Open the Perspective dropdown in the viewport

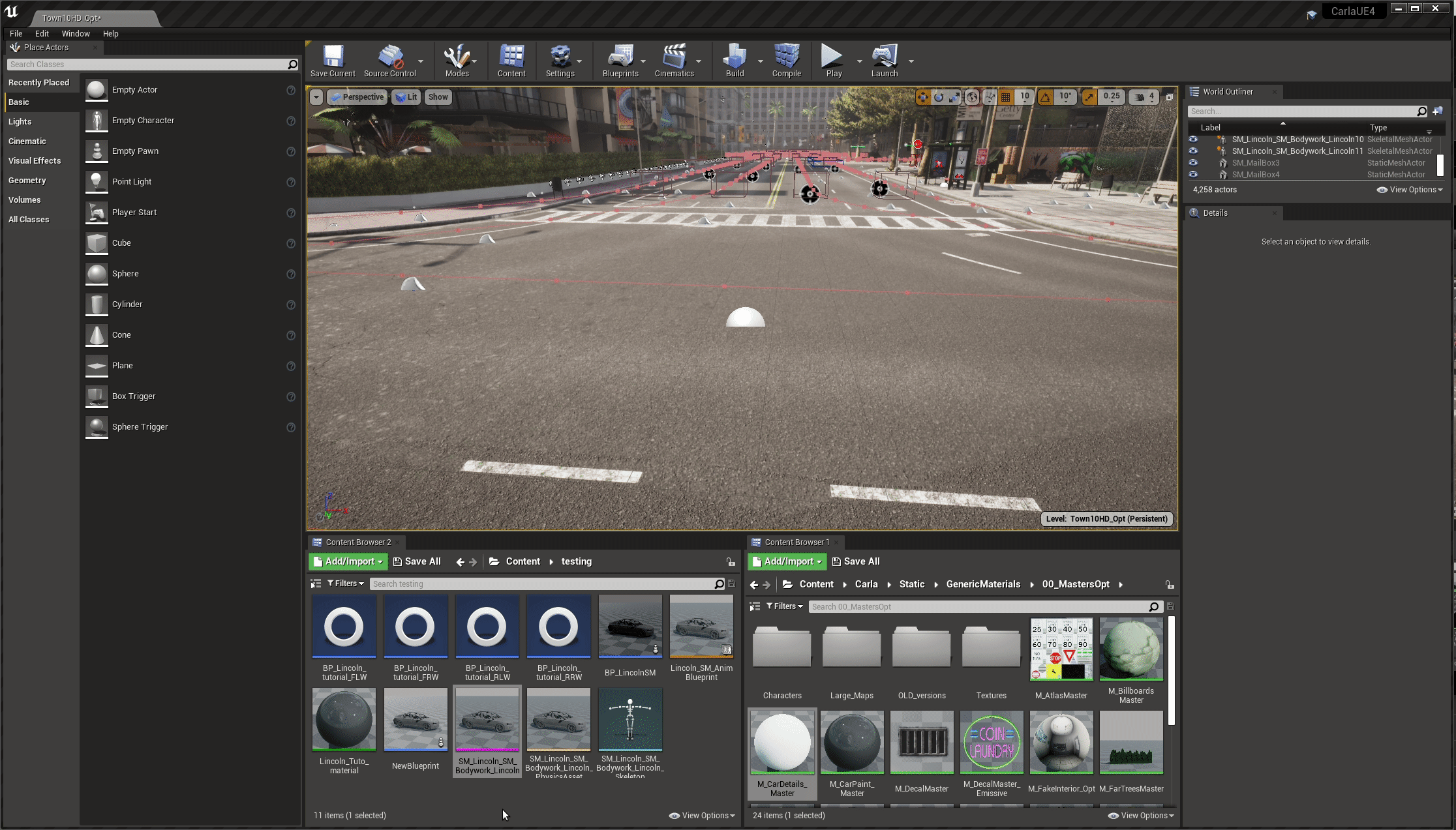point(357,96)
